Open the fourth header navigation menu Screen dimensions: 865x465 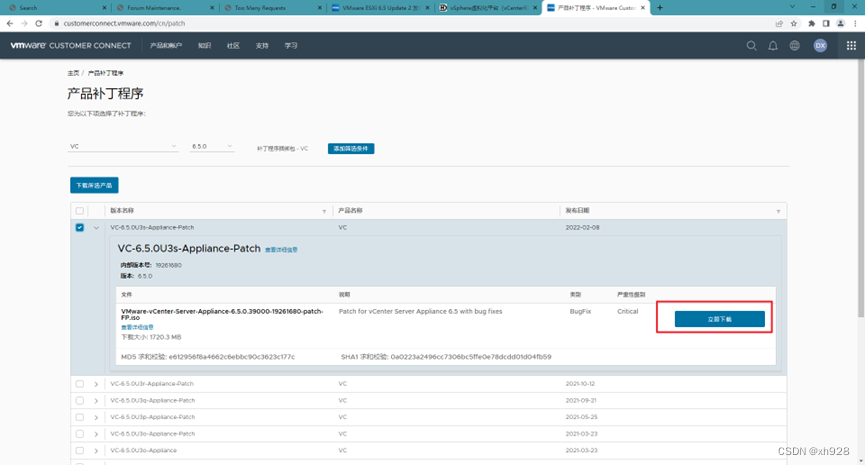[x=262, y=45]
